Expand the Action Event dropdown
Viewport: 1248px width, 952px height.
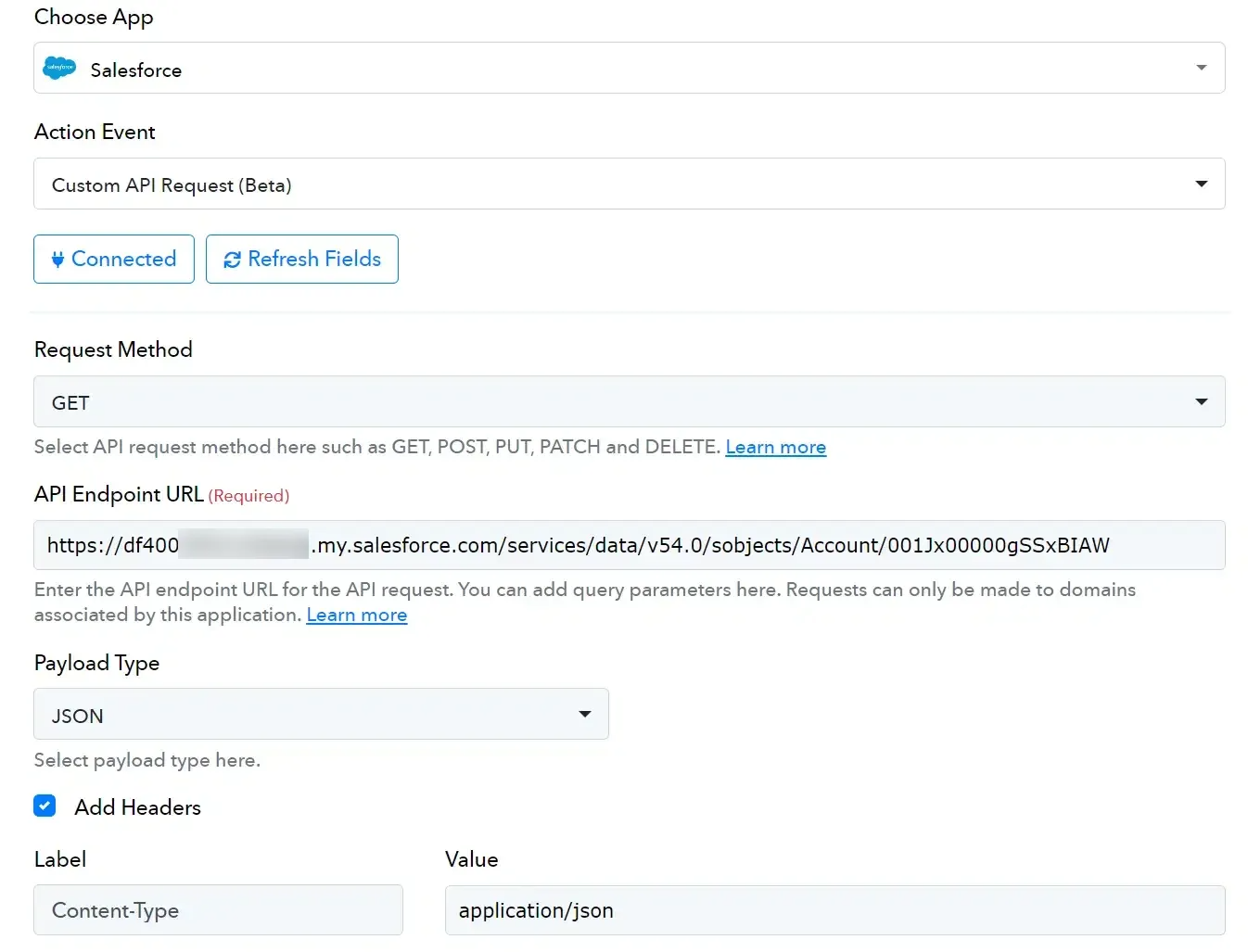tap(630, 184)
